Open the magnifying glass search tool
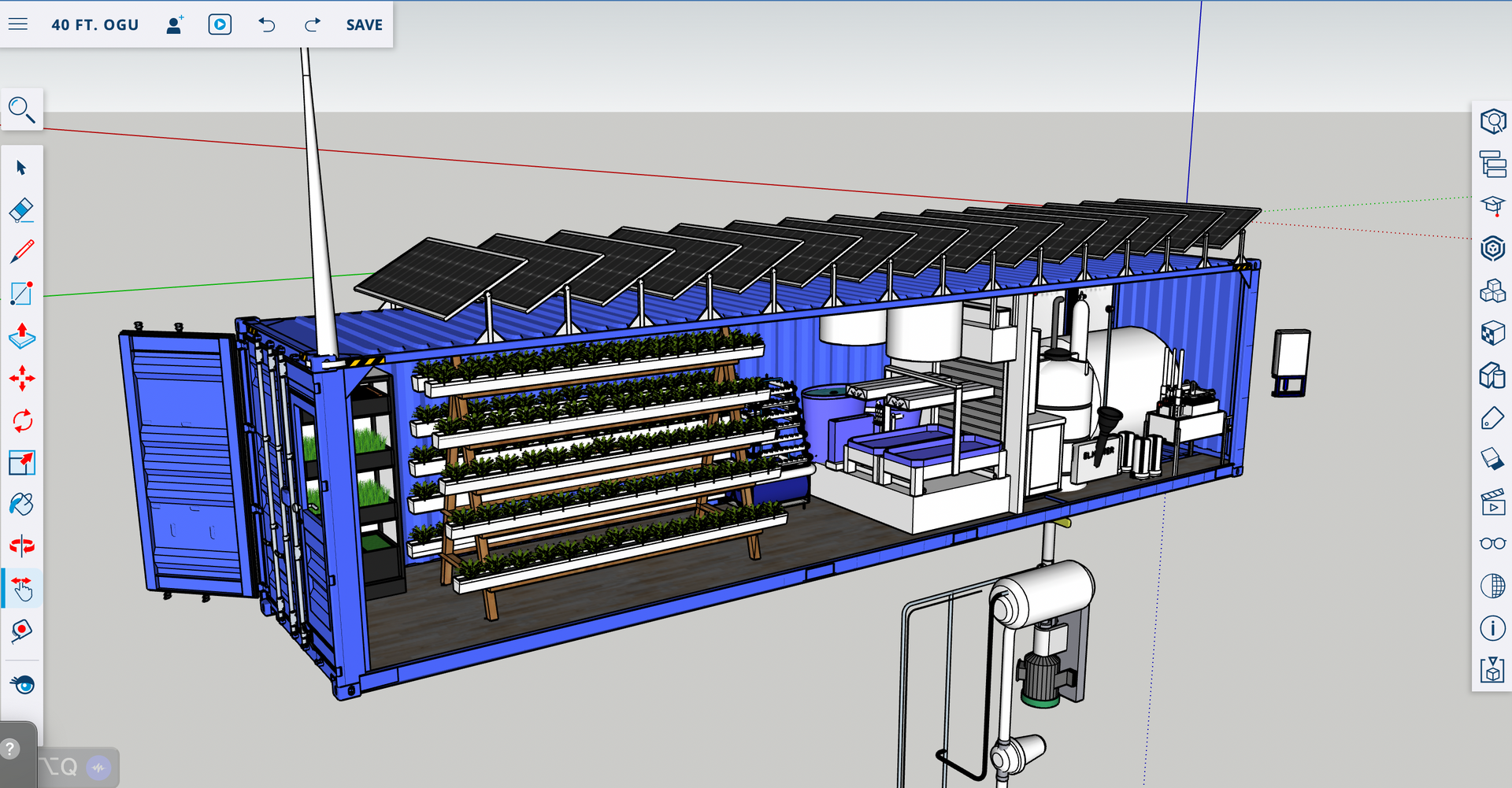The height and width of the screenshot is (788, 1512). 21,110
